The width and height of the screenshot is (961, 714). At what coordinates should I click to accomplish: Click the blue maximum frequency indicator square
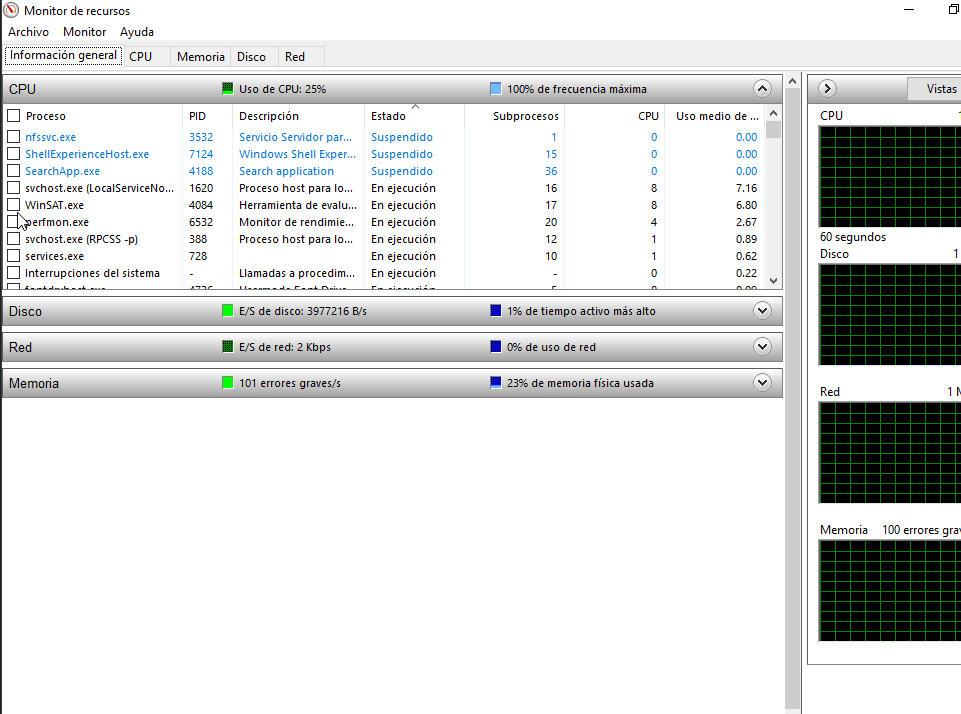[x=496, y=89]
